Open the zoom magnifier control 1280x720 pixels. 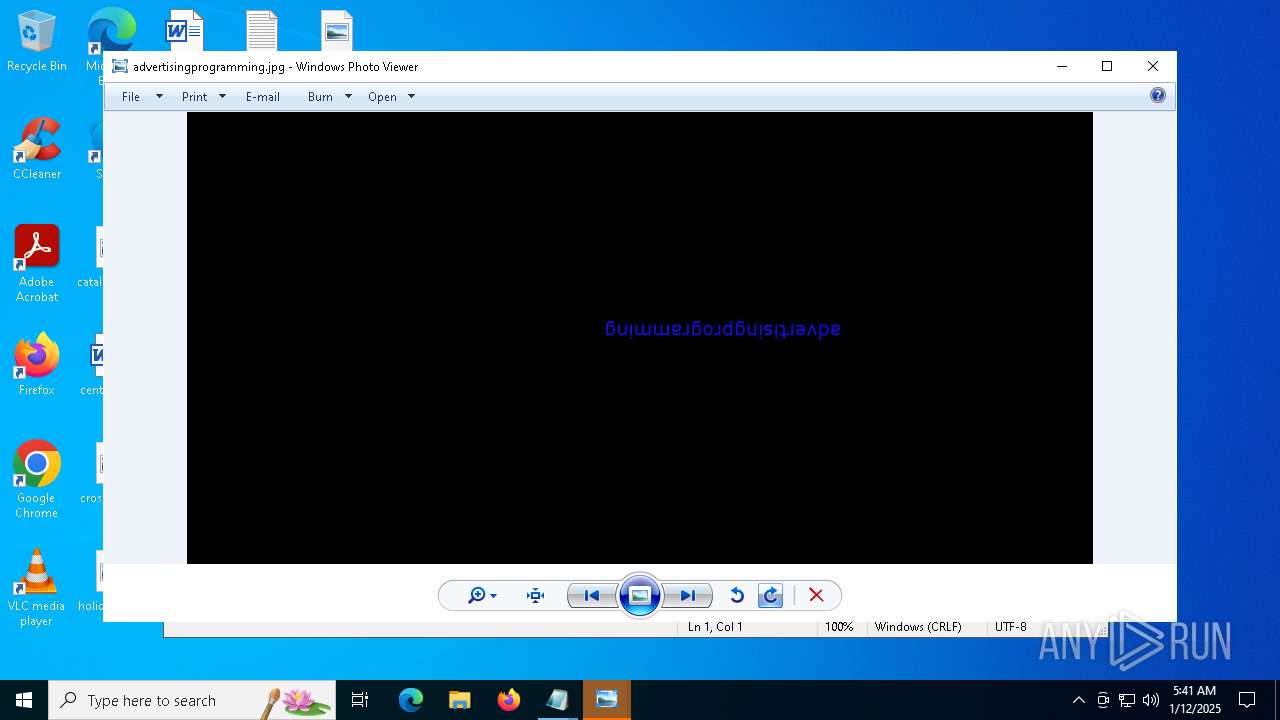click(482, 596)
